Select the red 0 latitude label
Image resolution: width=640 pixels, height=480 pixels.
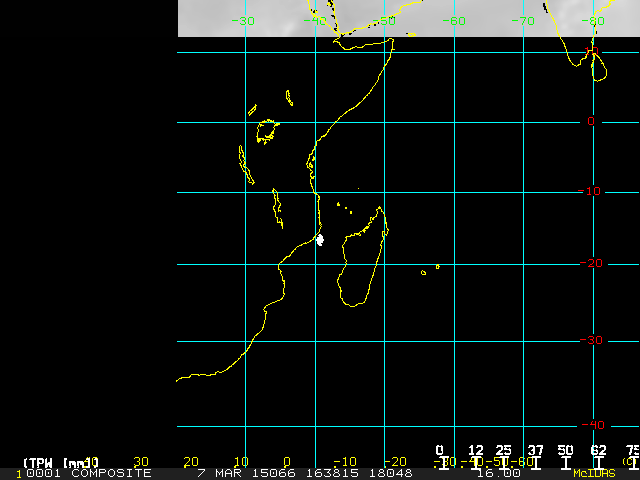[591, 122]
